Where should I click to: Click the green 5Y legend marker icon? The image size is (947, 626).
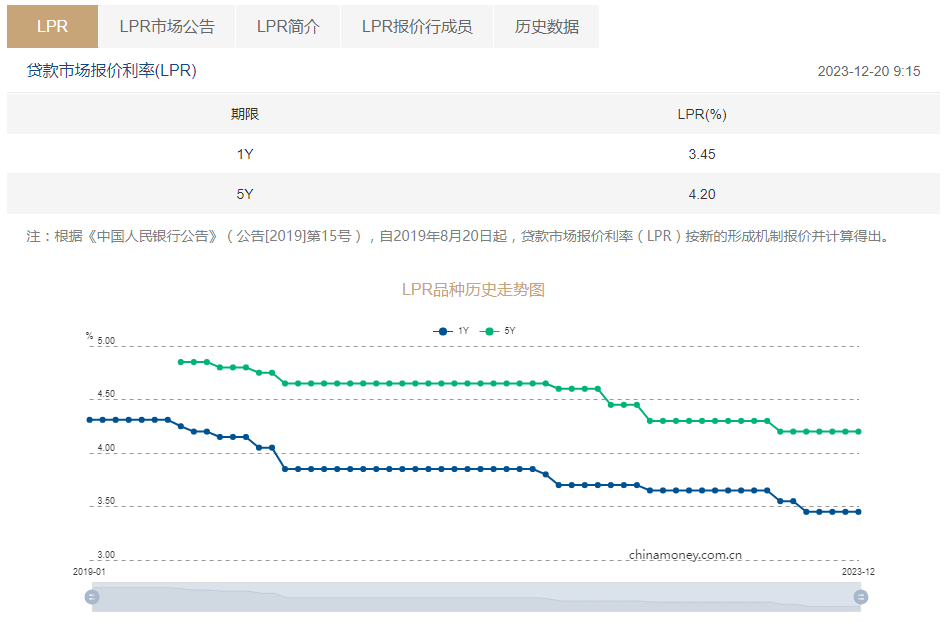click(490, 330)
